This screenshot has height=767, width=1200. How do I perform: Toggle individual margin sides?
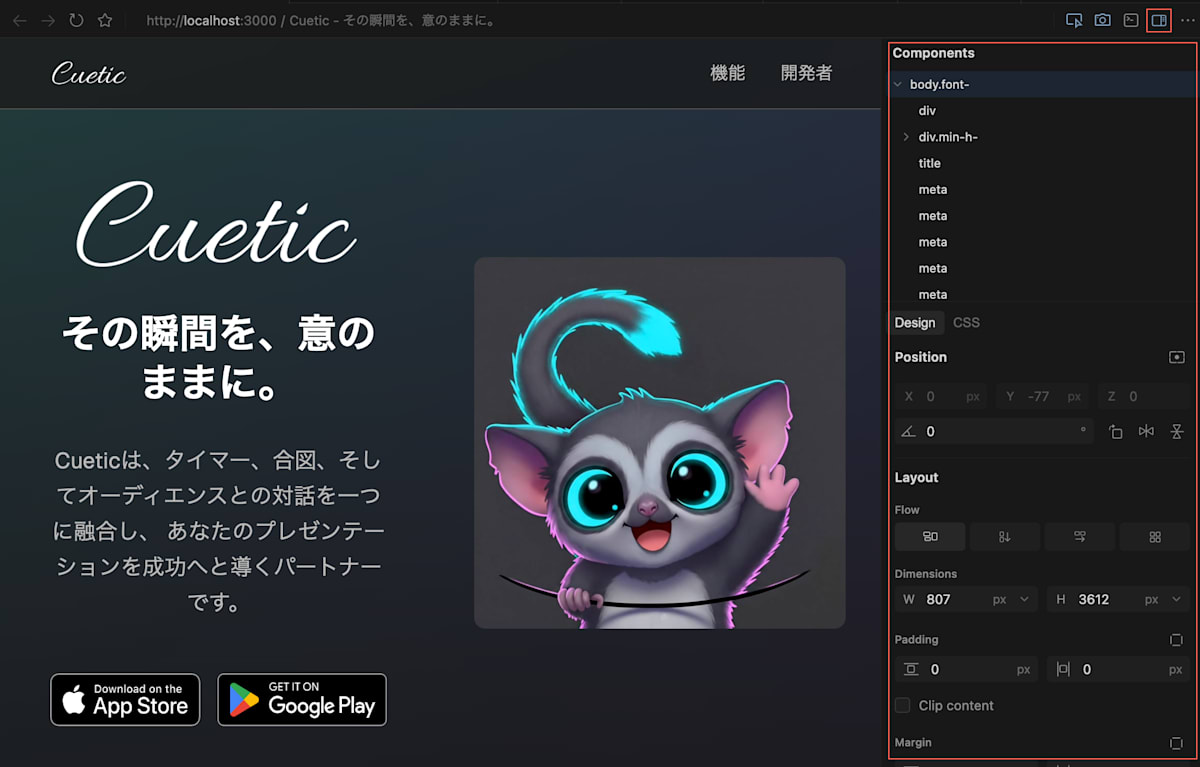[x=1176, y=743]
